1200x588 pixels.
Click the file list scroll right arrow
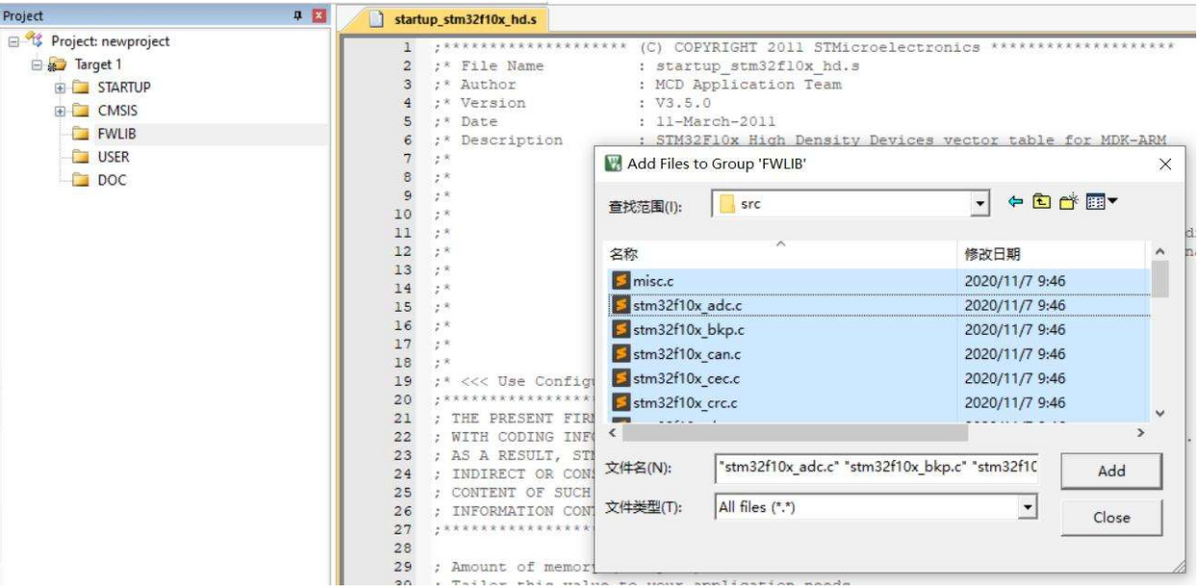pos(1140,433)
